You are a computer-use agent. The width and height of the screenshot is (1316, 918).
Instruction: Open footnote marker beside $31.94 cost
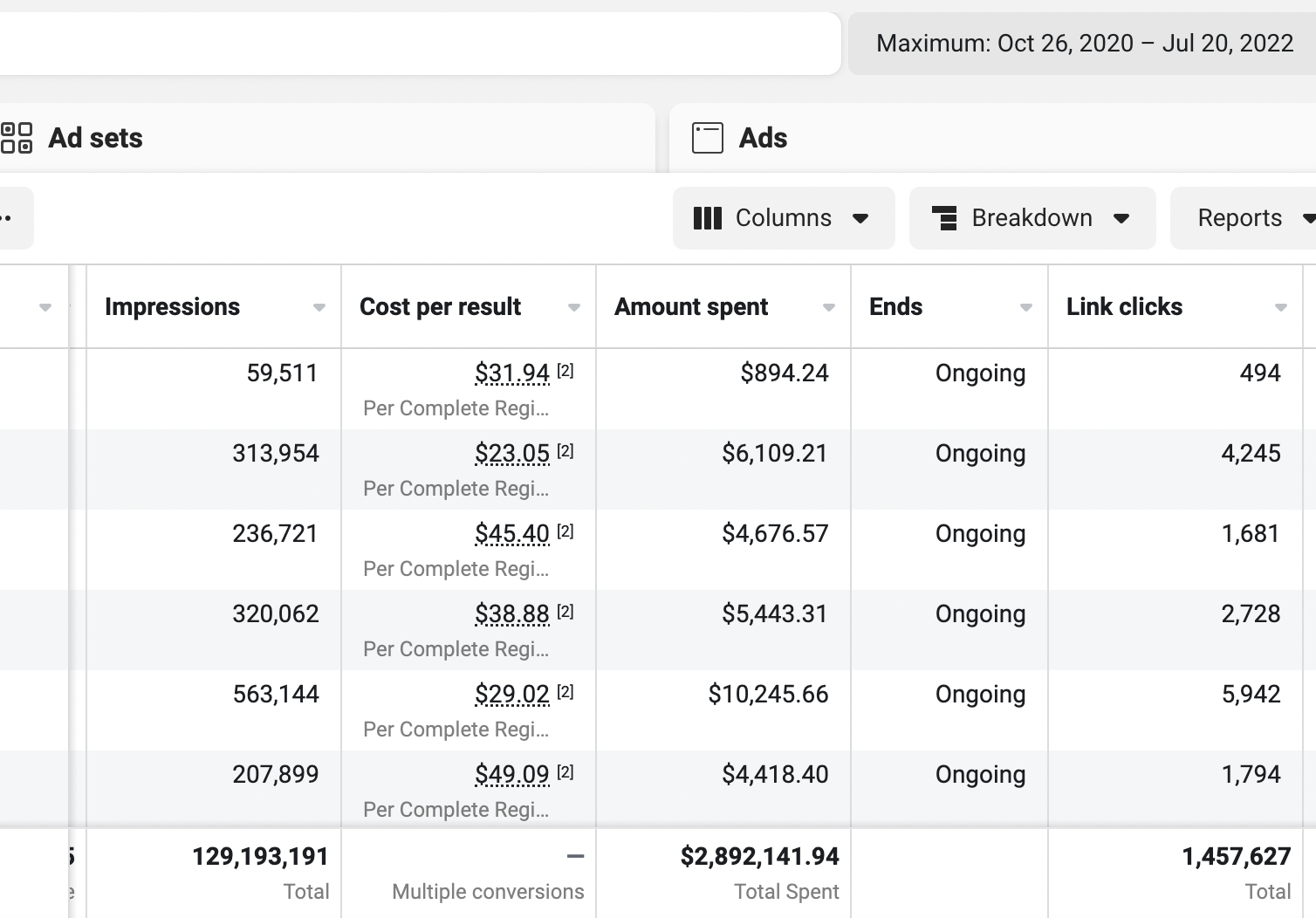565,371
